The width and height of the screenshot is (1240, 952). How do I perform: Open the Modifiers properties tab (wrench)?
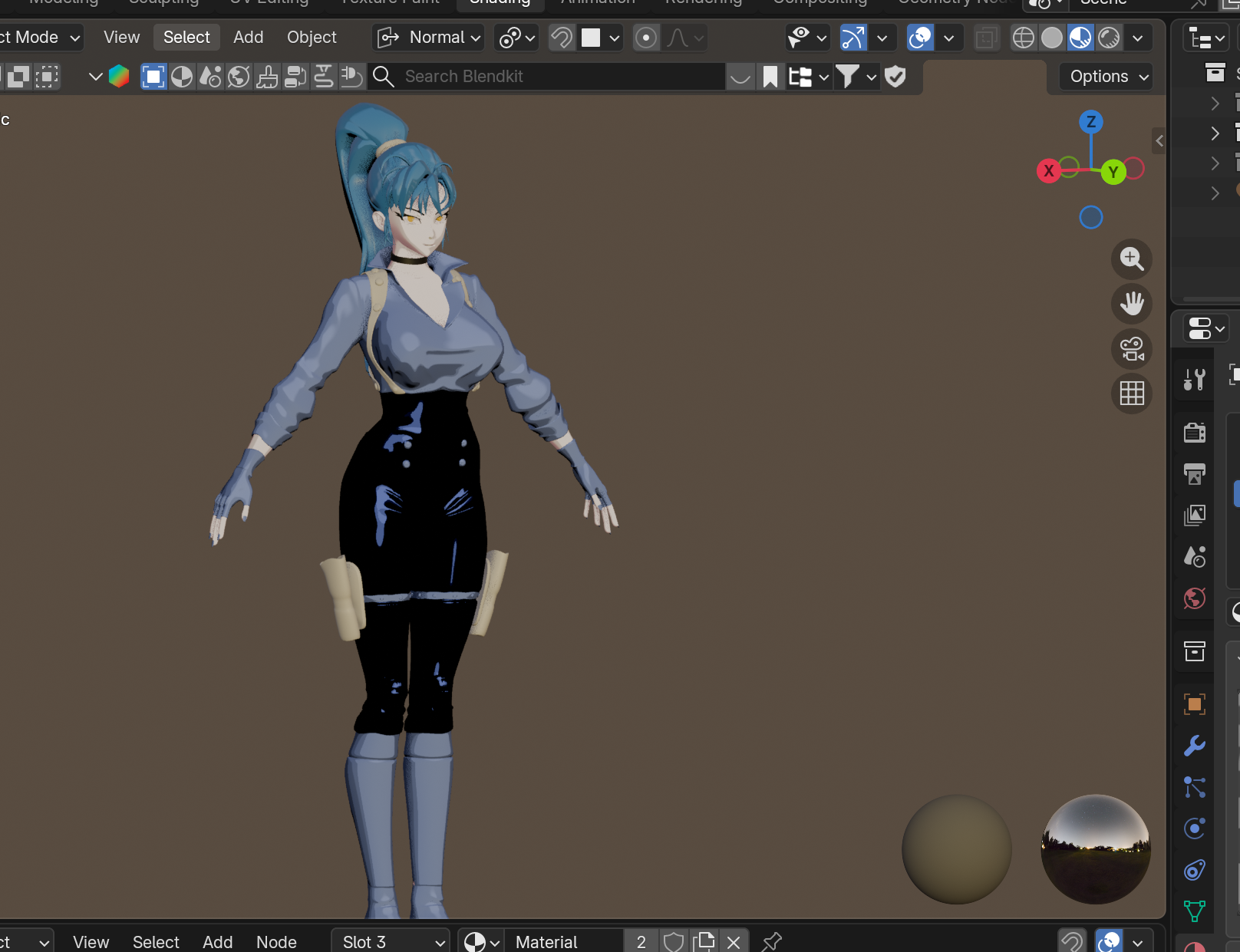point(1195,746)
